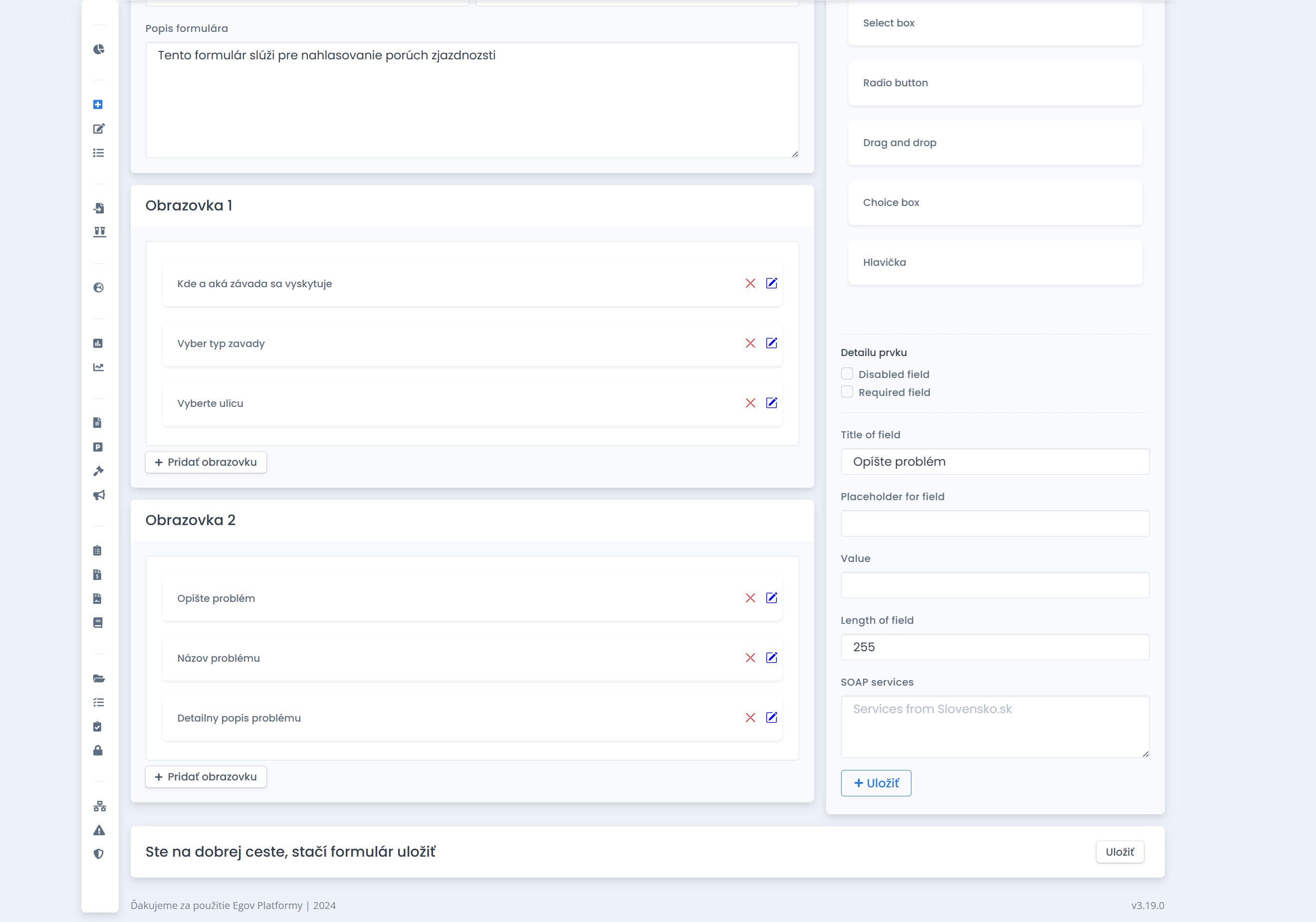
Task: Check the Required field checkbox
Action: pyautogui.click(x=847, y=392)
